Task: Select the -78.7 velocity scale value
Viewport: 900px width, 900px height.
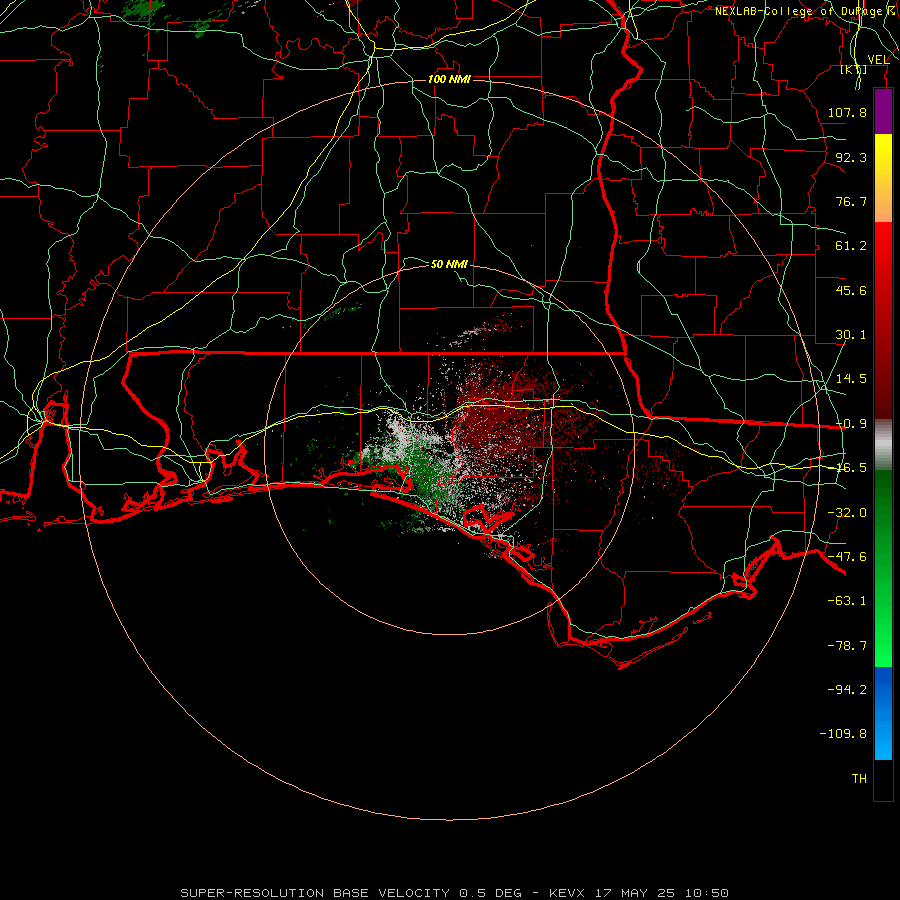Action: coord(847,646)
